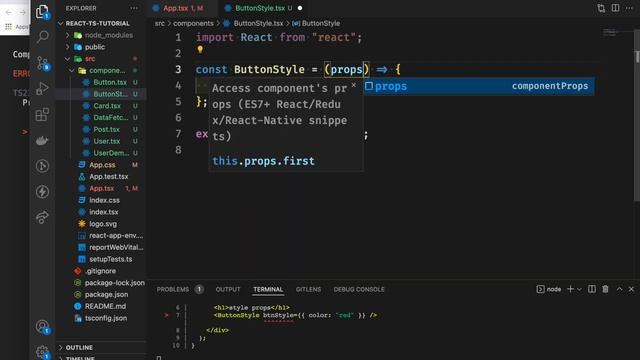Open App.test.tsx in the explorer
Image resolution: width=640 pixels, height=360 pixels.
point(109,177)
